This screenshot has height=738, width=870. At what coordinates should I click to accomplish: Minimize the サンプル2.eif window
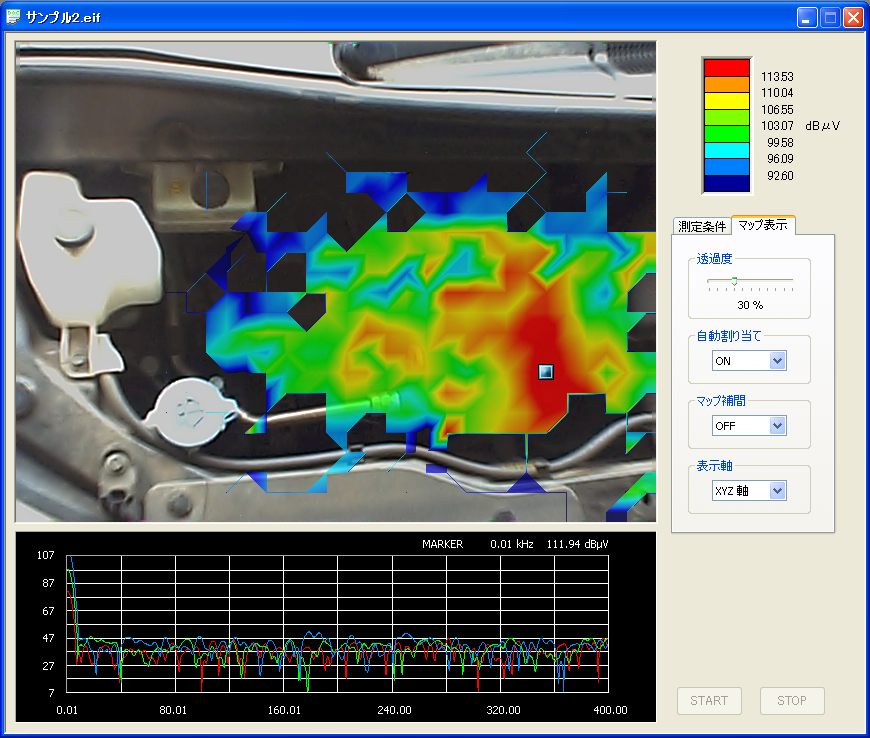tap(807, 17)
